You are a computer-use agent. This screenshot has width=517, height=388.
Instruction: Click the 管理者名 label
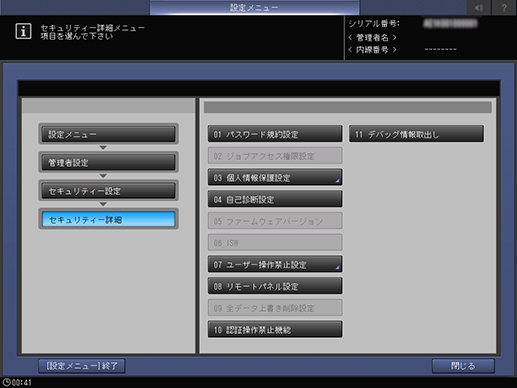[x=372, y=37]
